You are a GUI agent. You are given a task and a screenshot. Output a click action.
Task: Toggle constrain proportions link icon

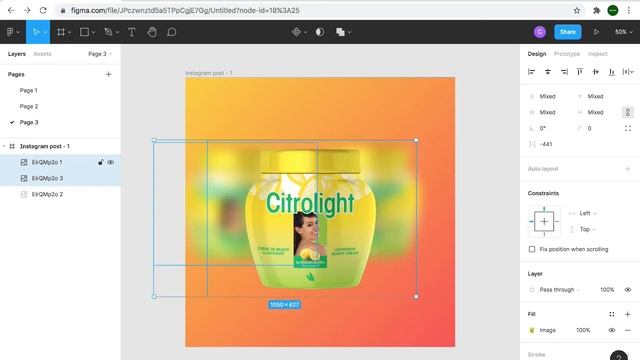click(628, 112)
